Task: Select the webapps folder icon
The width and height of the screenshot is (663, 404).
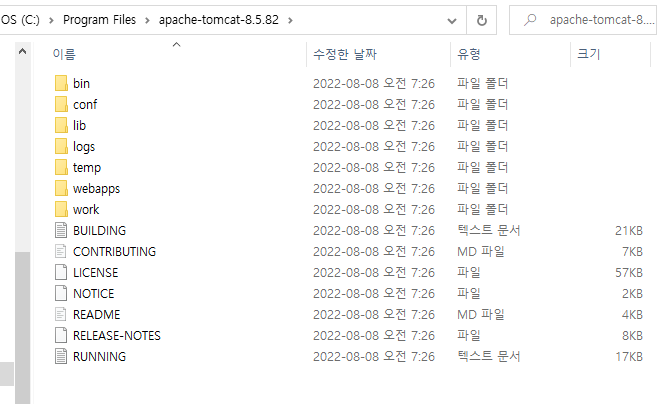Action: [61, 188]
